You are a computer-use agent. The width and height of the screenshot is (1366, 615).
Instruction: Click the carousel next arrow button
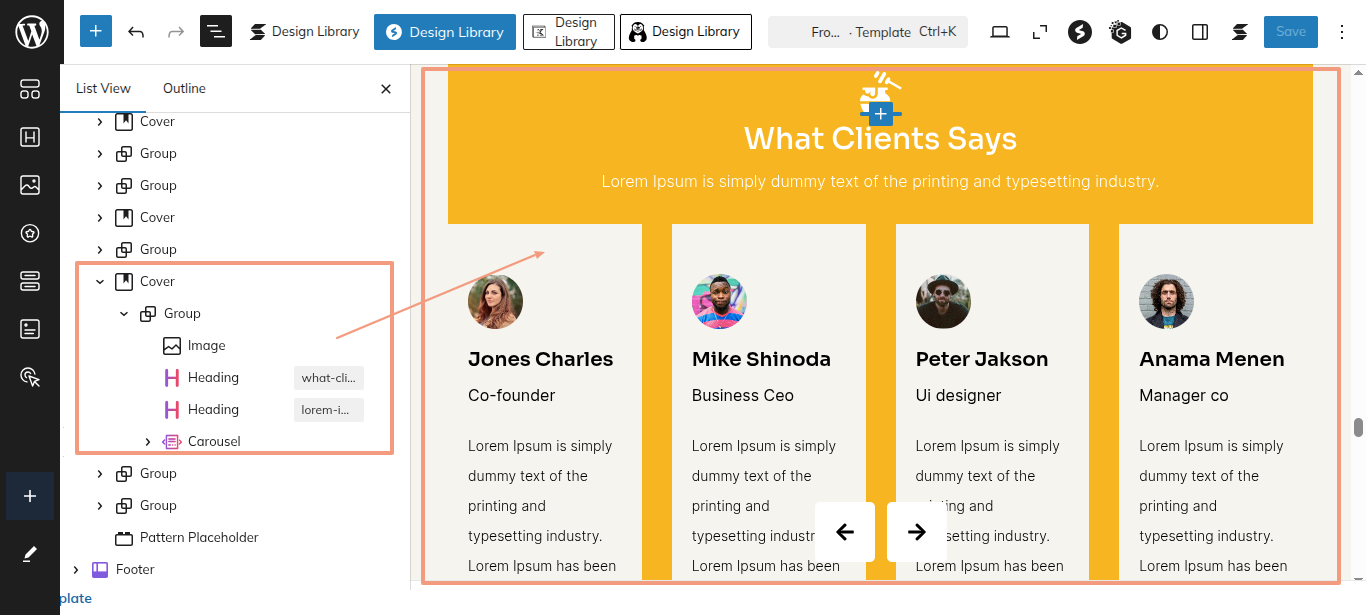click(x=916, y=532)
